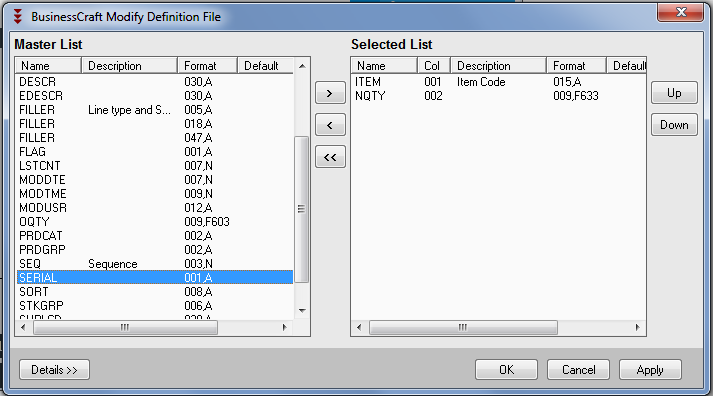Image resolution: width=713 pixels, height=396 pixels.
Task: Select the OQTY row in Master List
Action: click(x=155, y=222)
